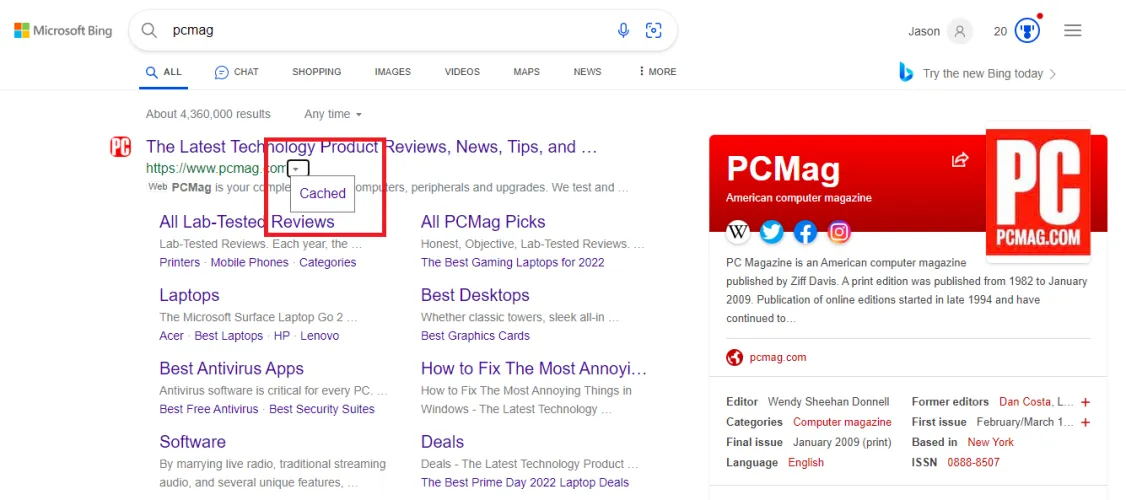
Task: Open PCMag's Instagram profile icon
Action: (x=839, y=232)
